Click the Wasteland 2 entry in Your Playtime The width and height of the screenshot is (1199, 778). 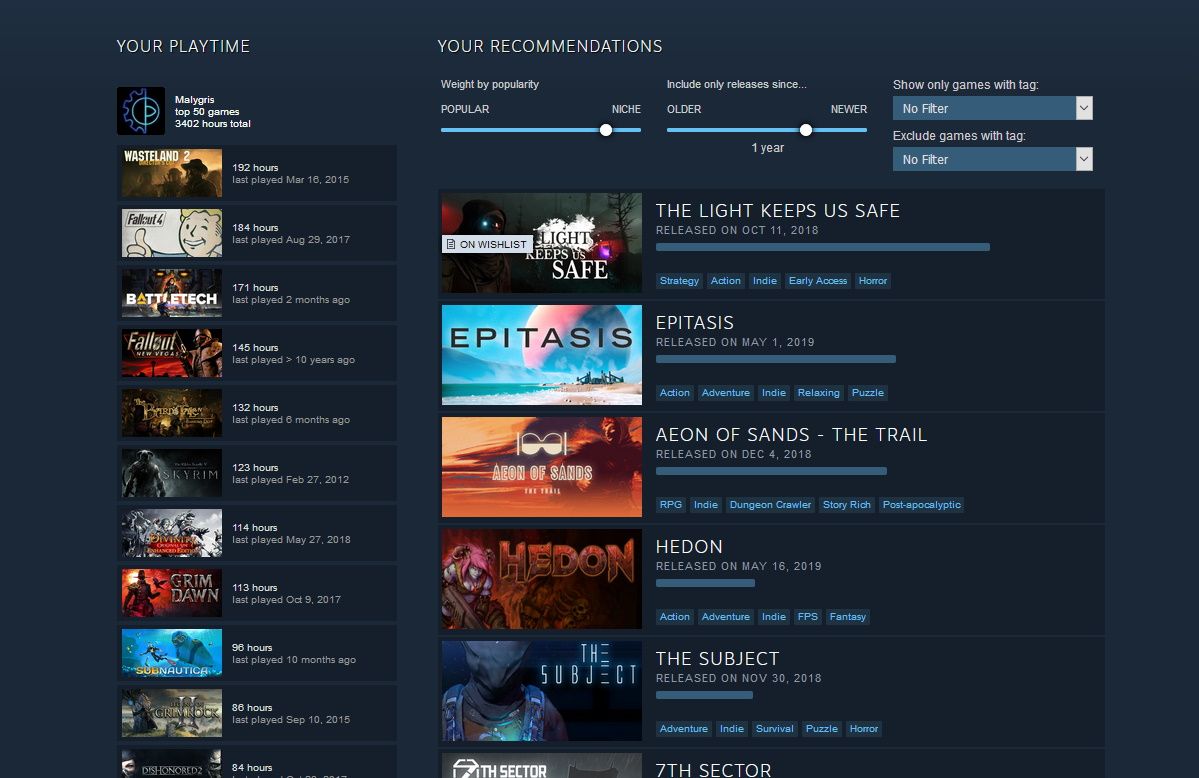coord(255,172)
